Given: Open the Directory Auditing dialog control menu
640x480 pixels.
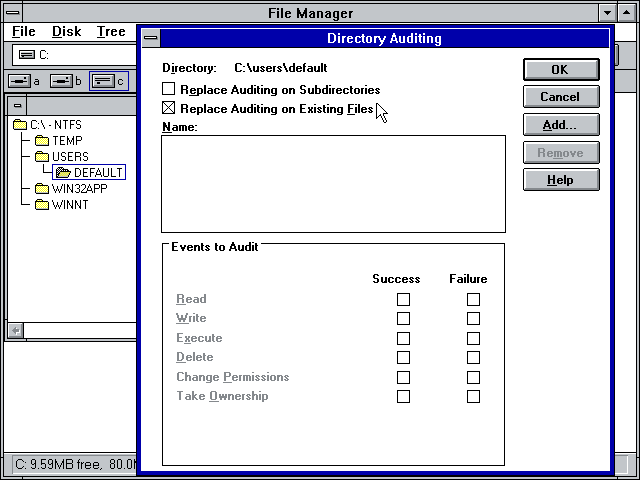Looking at the screenshot, I should [151, 38].
